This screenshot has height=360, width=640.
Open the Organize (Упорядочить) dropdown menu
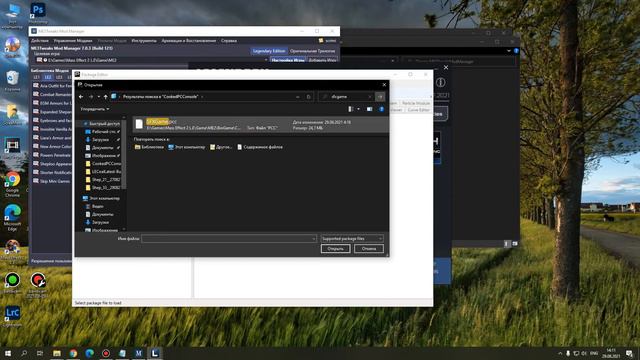(95, 109)
